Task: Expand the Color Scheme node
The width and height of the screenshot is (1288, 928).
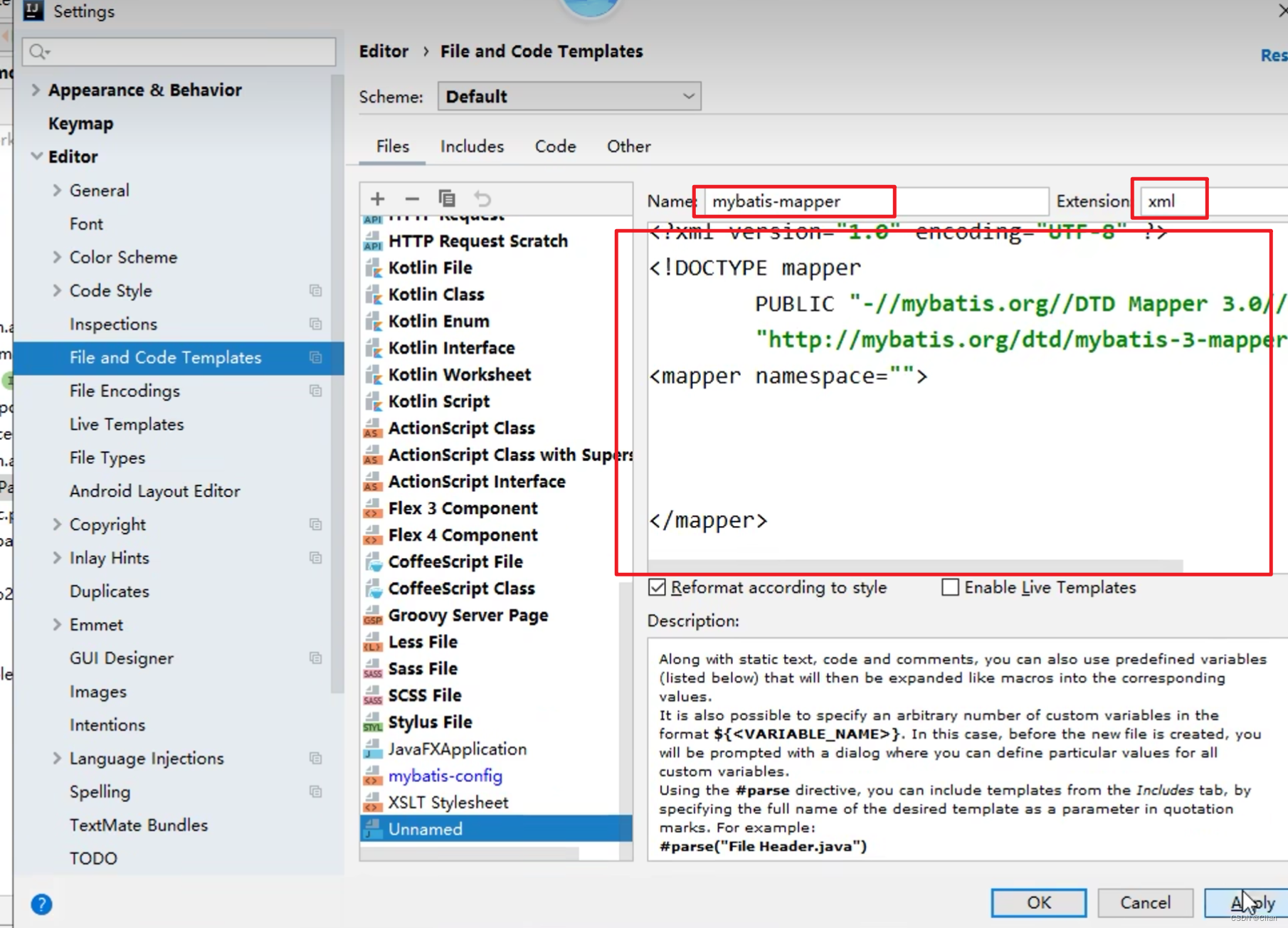Action: tap(57, 257)
